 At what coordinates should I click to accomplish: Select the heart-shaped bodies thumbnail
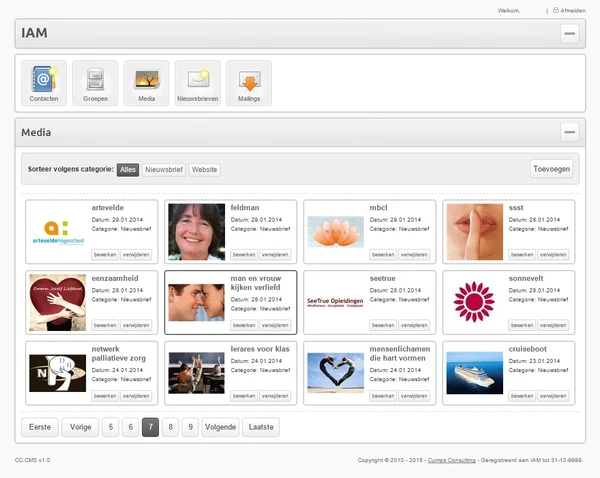[x=336, y=373]
